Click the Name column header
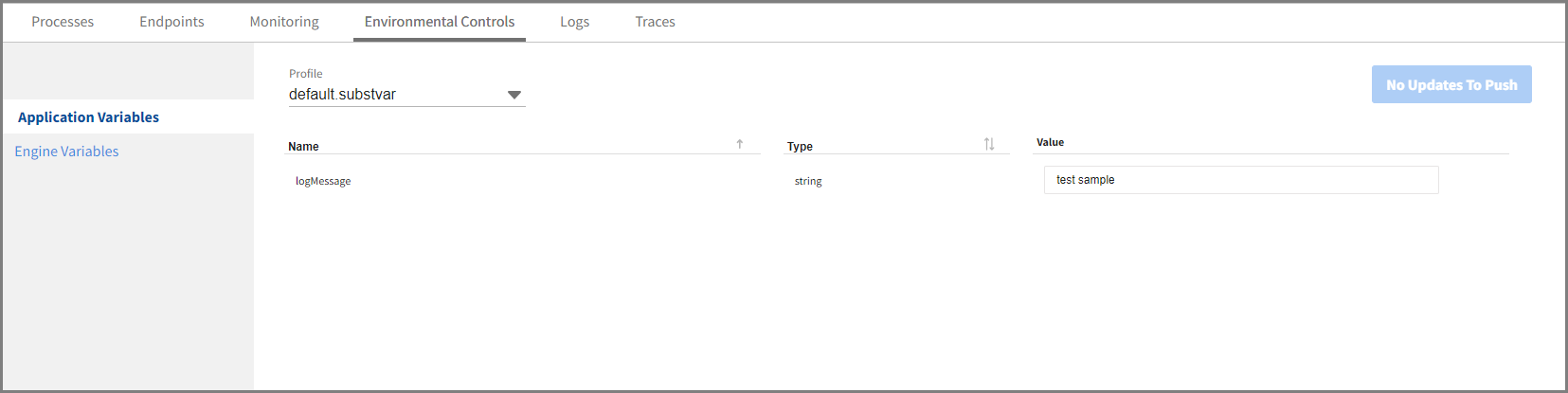Screen dimensions: 1568x393 303,147
